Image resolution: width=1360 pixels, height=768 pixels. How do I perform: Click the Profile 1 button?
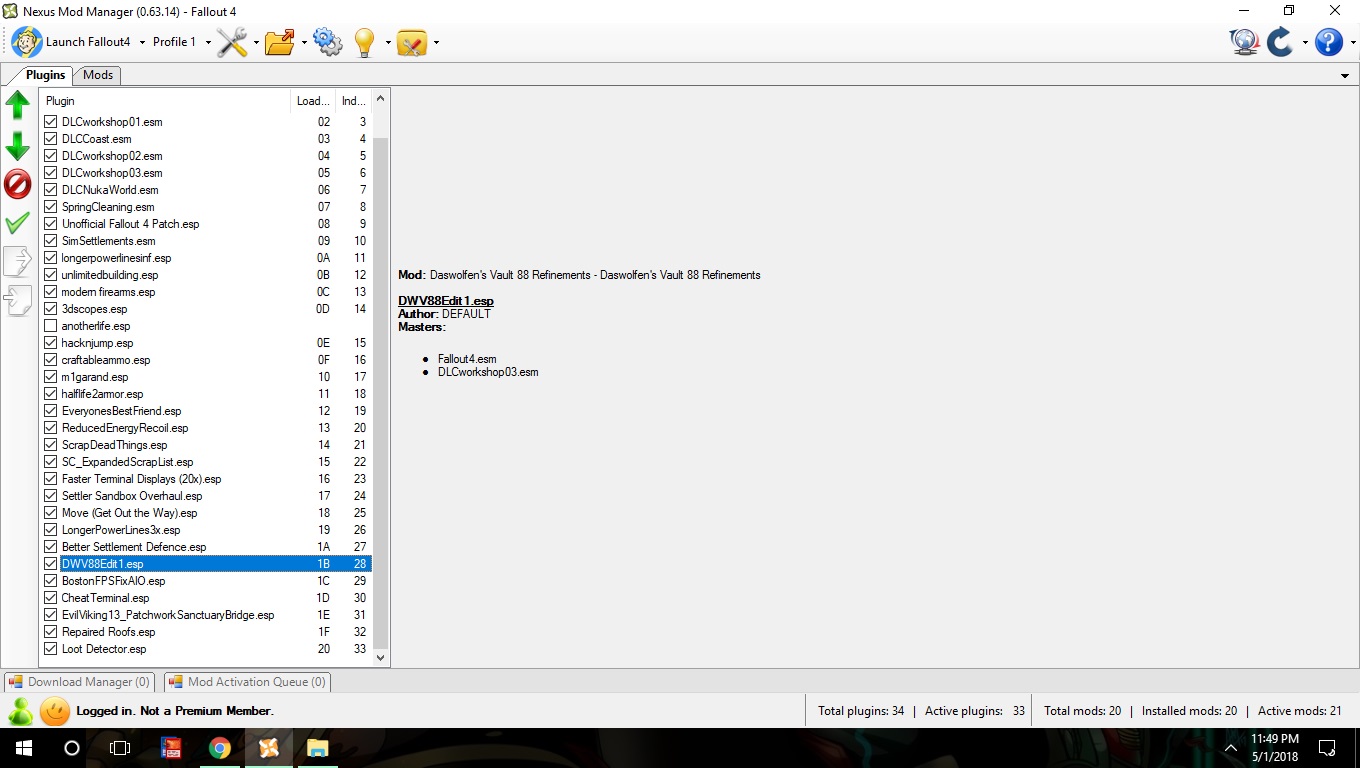(x=174, y=42)
